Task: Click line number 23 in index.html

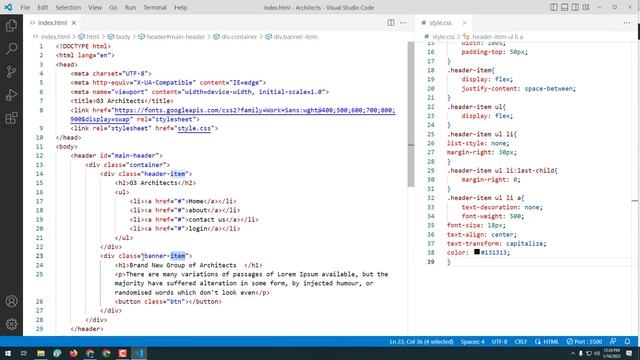Action: coord(40,256)
